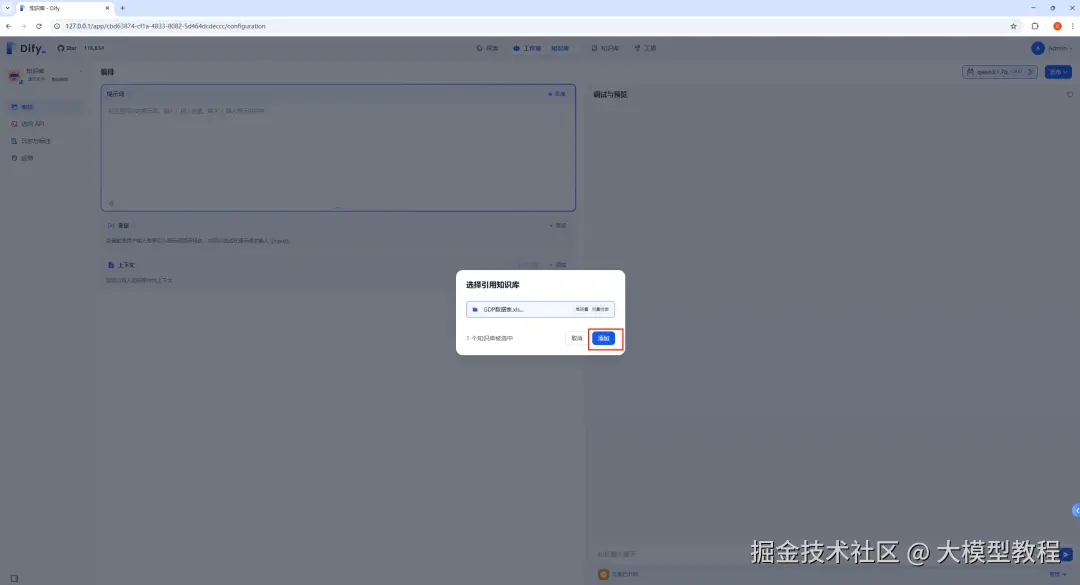This screenshot has width=1080, height=585.
Task: Click the Admin avatar circle
Action: [1037, 48]
